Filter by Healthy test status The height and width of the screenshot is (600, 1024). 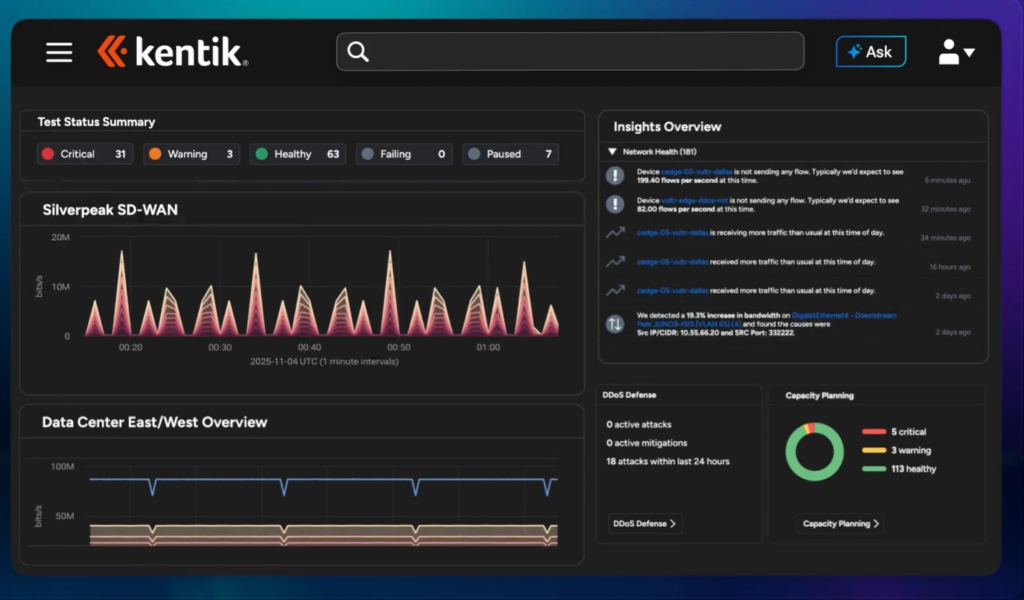click(298, 154)
